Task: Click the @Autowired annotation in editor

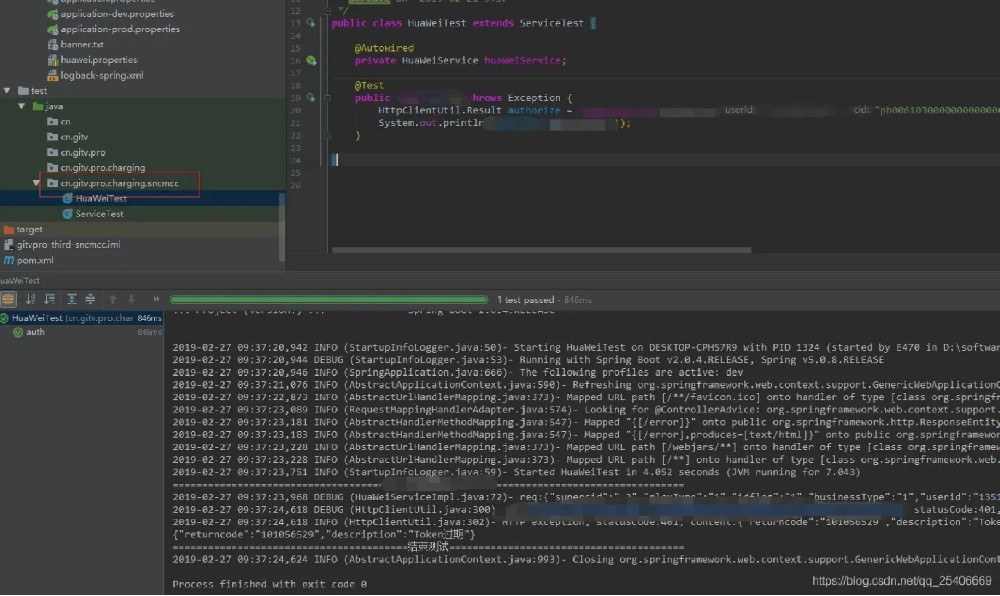Action: point(384,48)
